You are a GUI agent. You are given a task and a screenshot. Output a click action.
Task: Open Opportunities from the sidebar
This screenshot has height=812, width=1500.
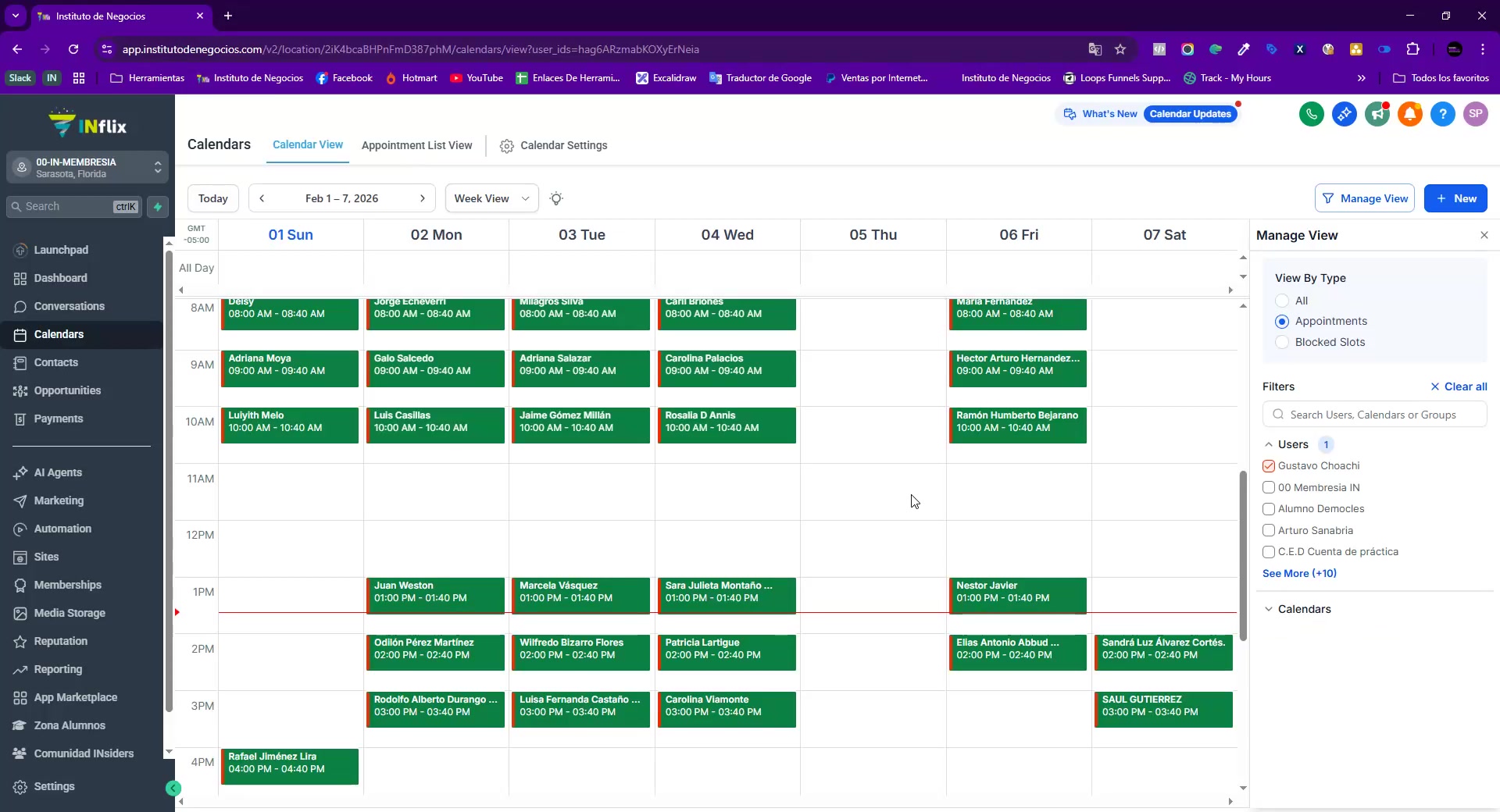(x=67, y=390)
